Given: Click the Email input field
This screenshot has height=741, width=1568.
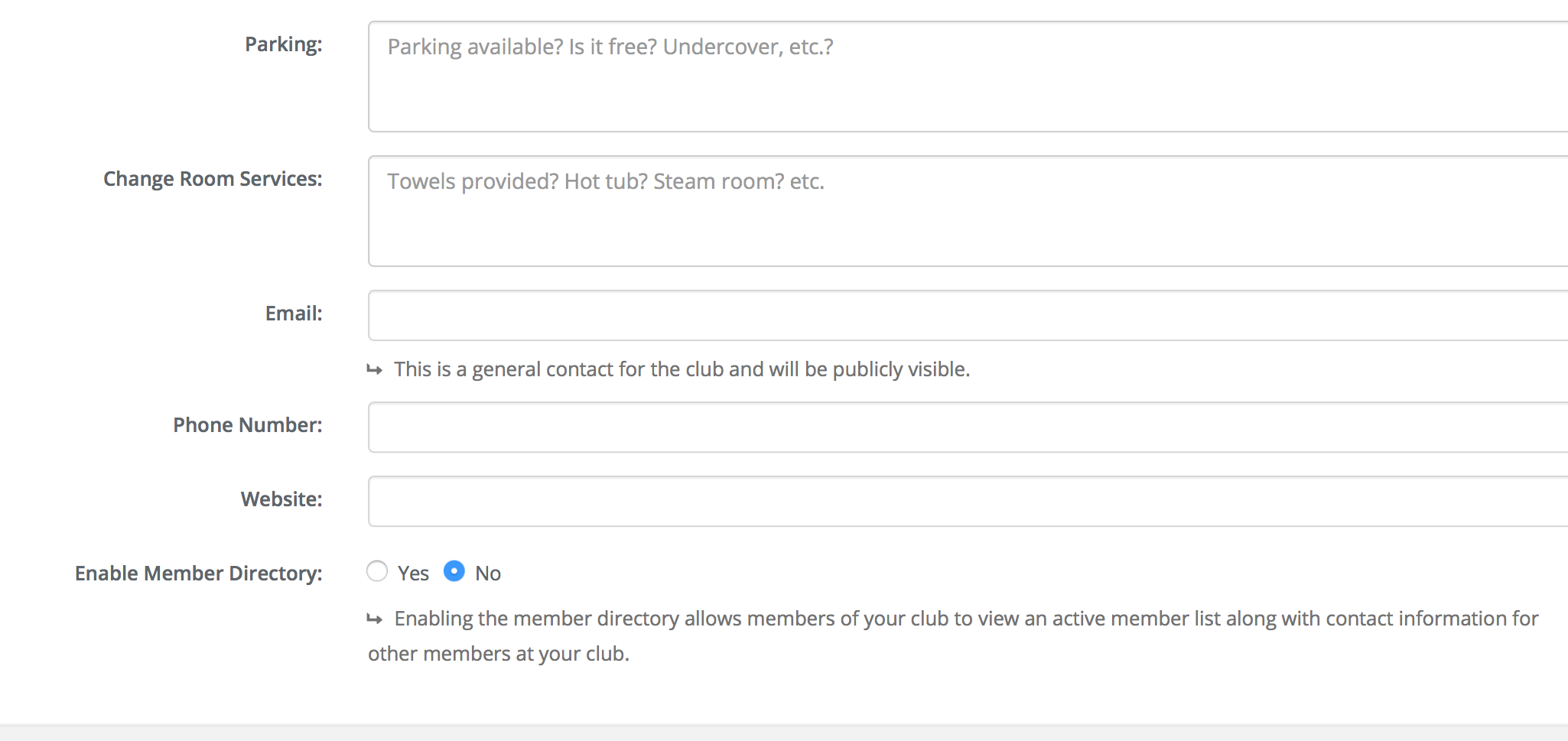Looking at the screenshot, I should [968, 315].
